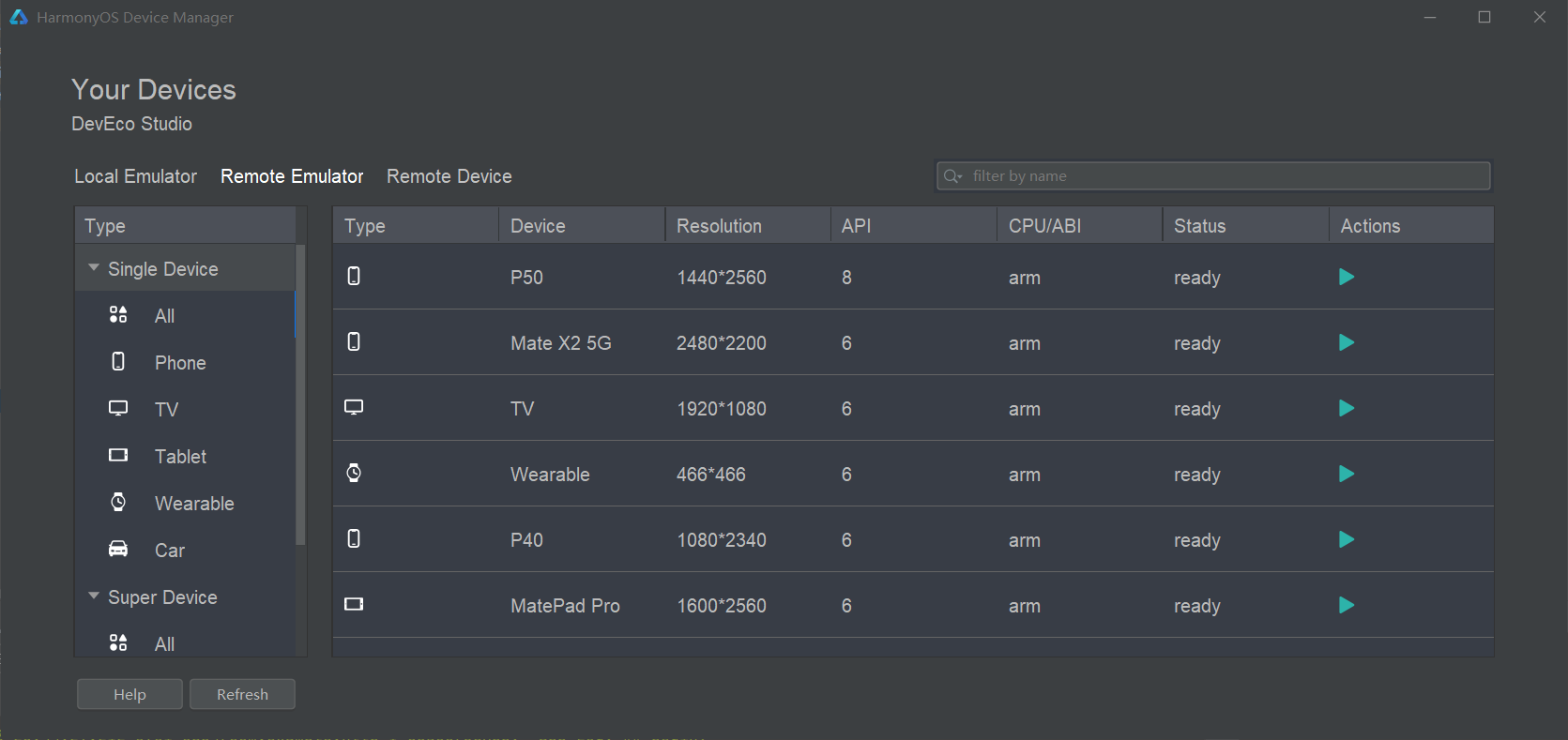Click the MatePad Pro device name
Viewport: 1568px width, 740px height.
[x=565, y=606]
